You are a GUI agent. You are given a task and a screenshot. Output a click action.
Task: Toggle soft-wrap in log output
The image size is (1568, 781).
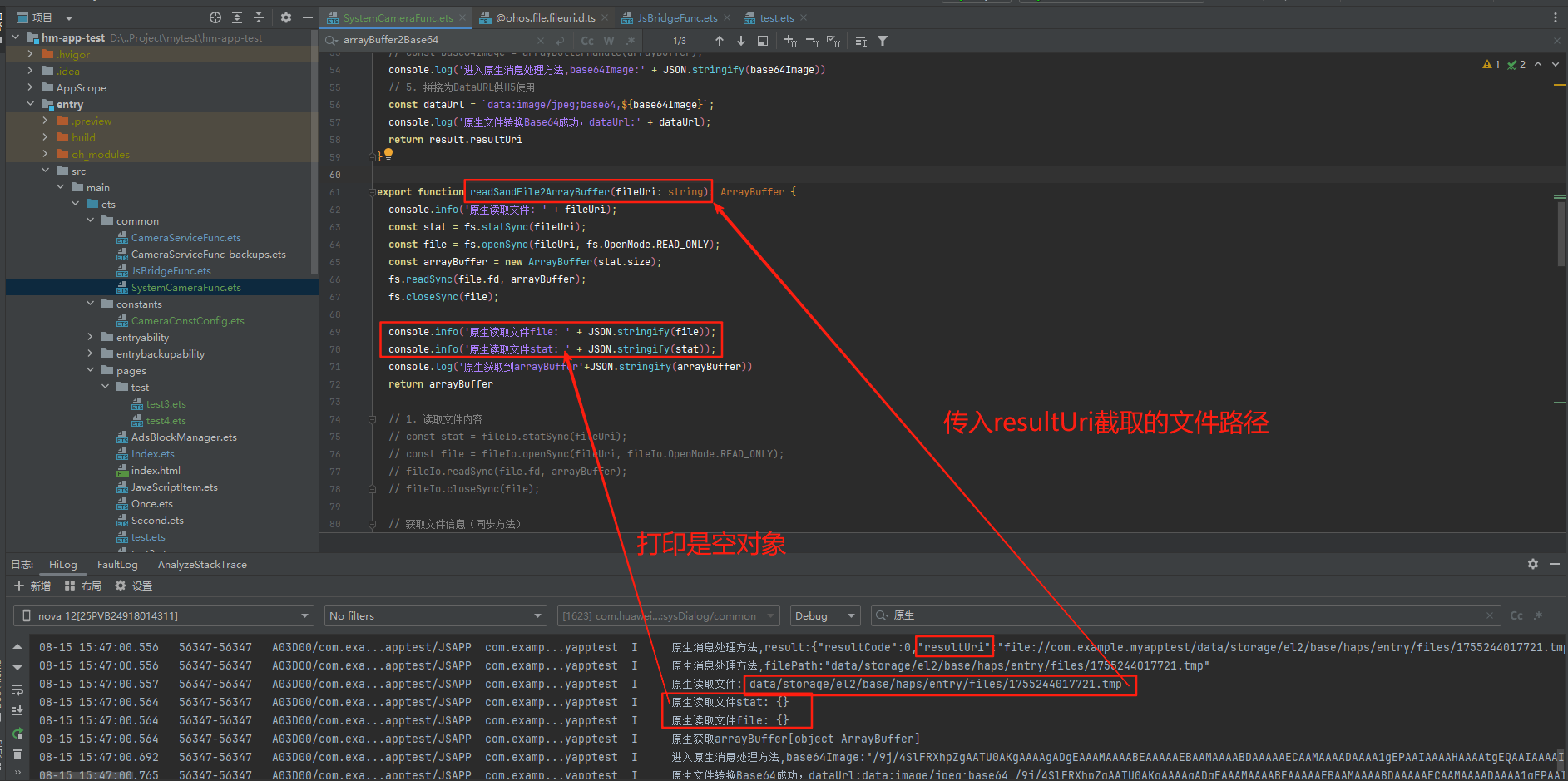[x=17, y=690]
